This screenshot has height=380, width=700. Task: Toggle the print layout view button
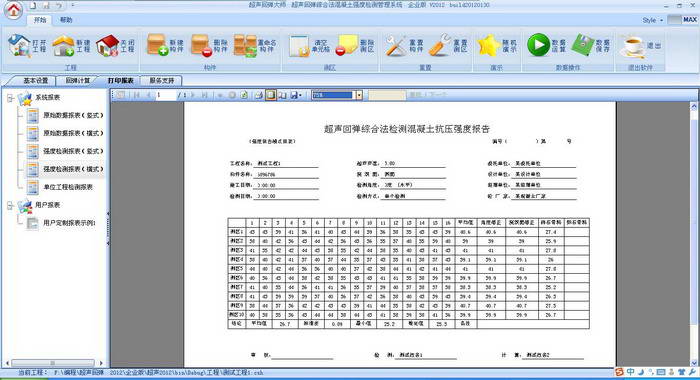tap(271, 95)
